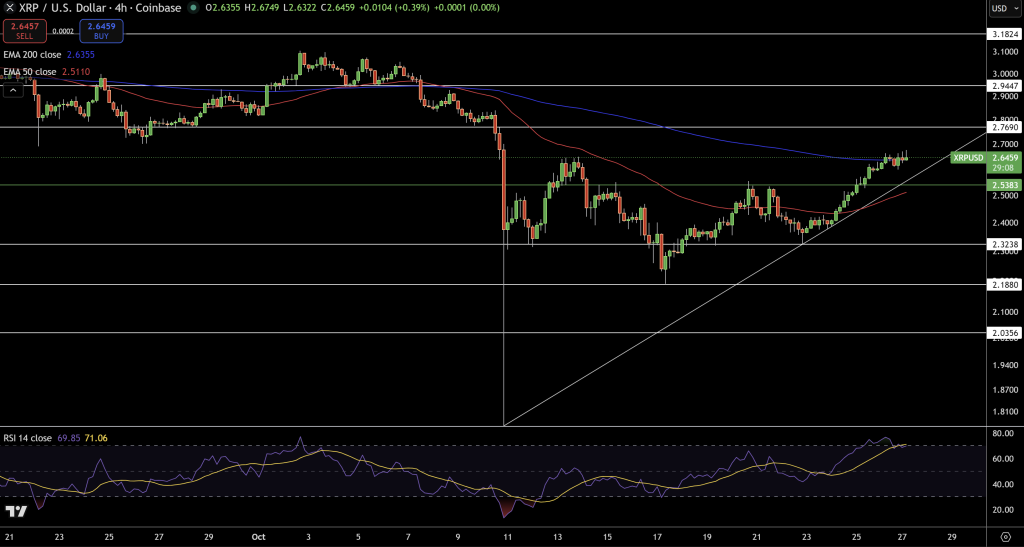Select the 2.5383 green price label
Viewport: 1024px width, 547px height.
[1003, 186]
